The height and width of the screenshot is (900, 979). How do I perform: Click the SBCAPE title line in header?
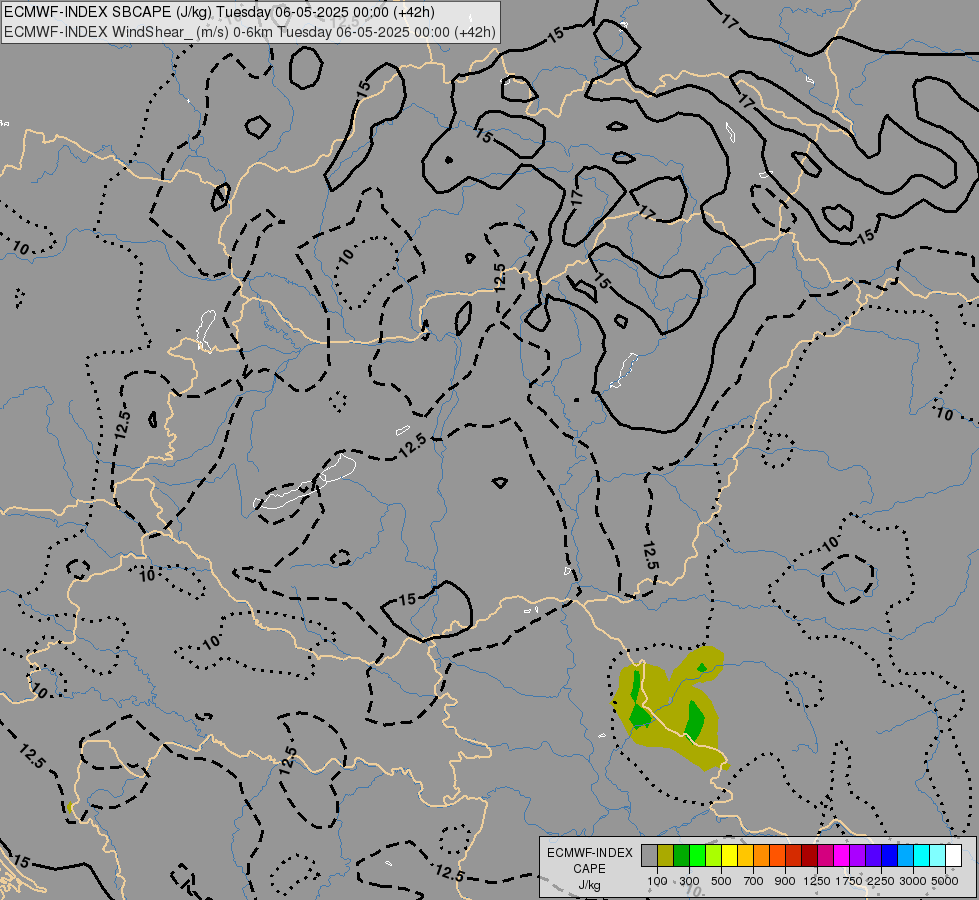[x=220, y=12]
